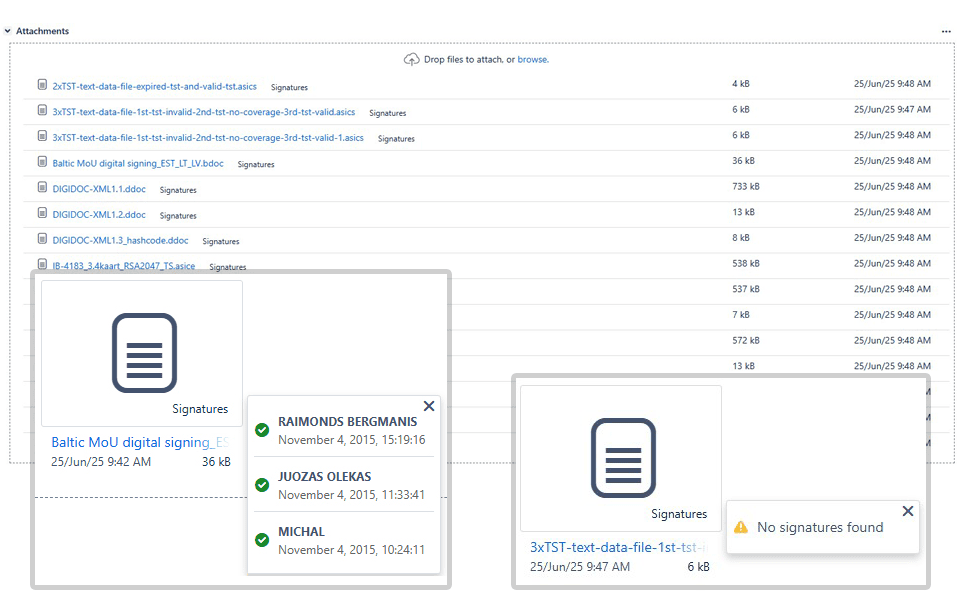
Task: Click green check icon beside JUOZAS OLEKAS
Action: [261, 484]
